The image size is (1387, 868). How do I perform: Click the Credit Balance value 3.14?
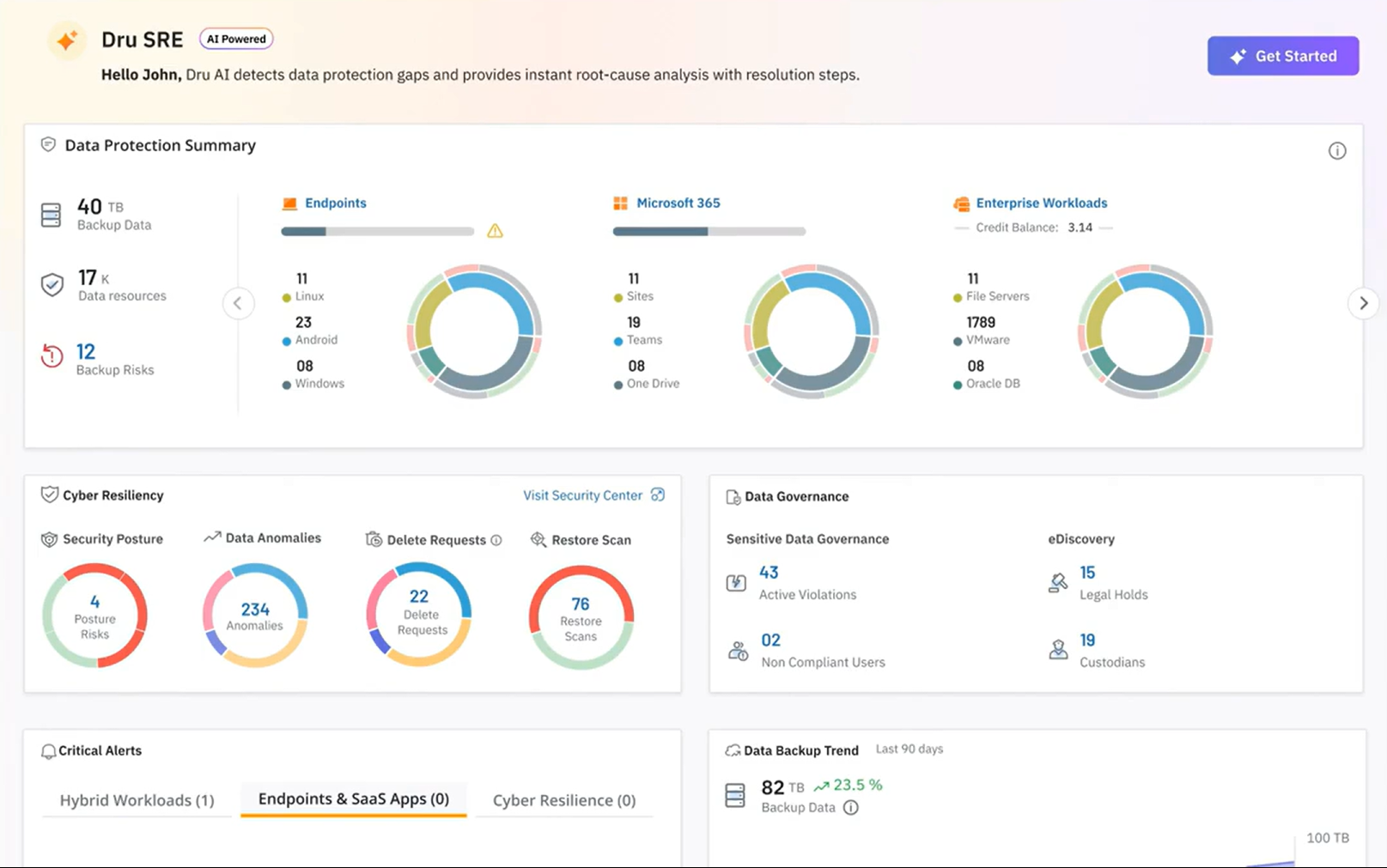click(x=1080, y=228)
